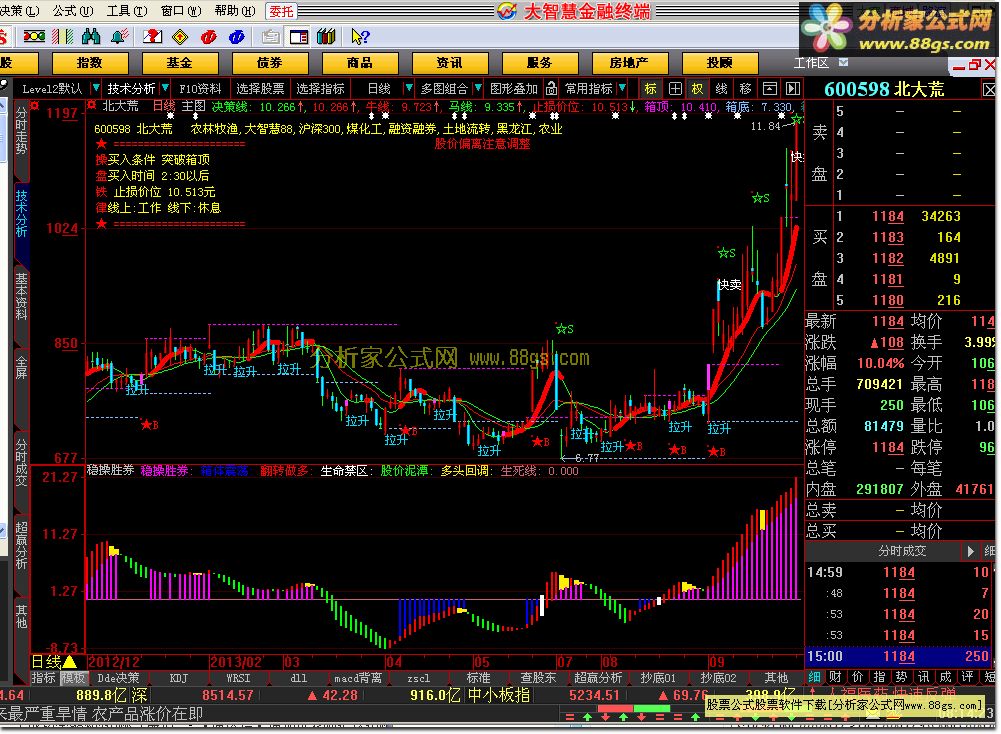Click the 委托 order entry button
This screenshot has height=734, width=1001.
(x=281, y=11)
